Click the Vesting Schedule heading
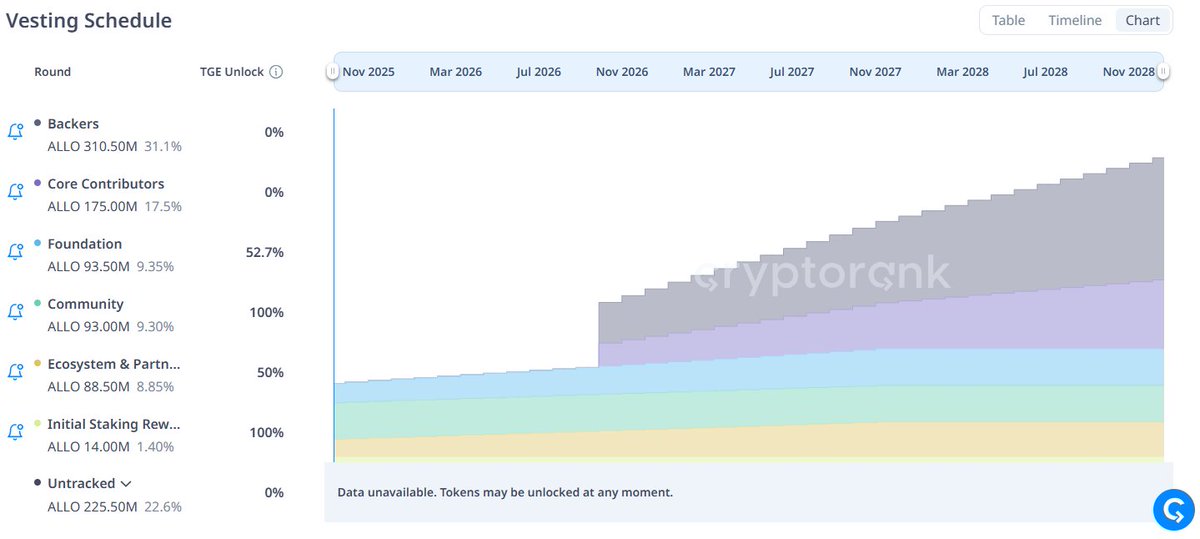The height and width of the screenshot is (539, 1200). [89, 20]
